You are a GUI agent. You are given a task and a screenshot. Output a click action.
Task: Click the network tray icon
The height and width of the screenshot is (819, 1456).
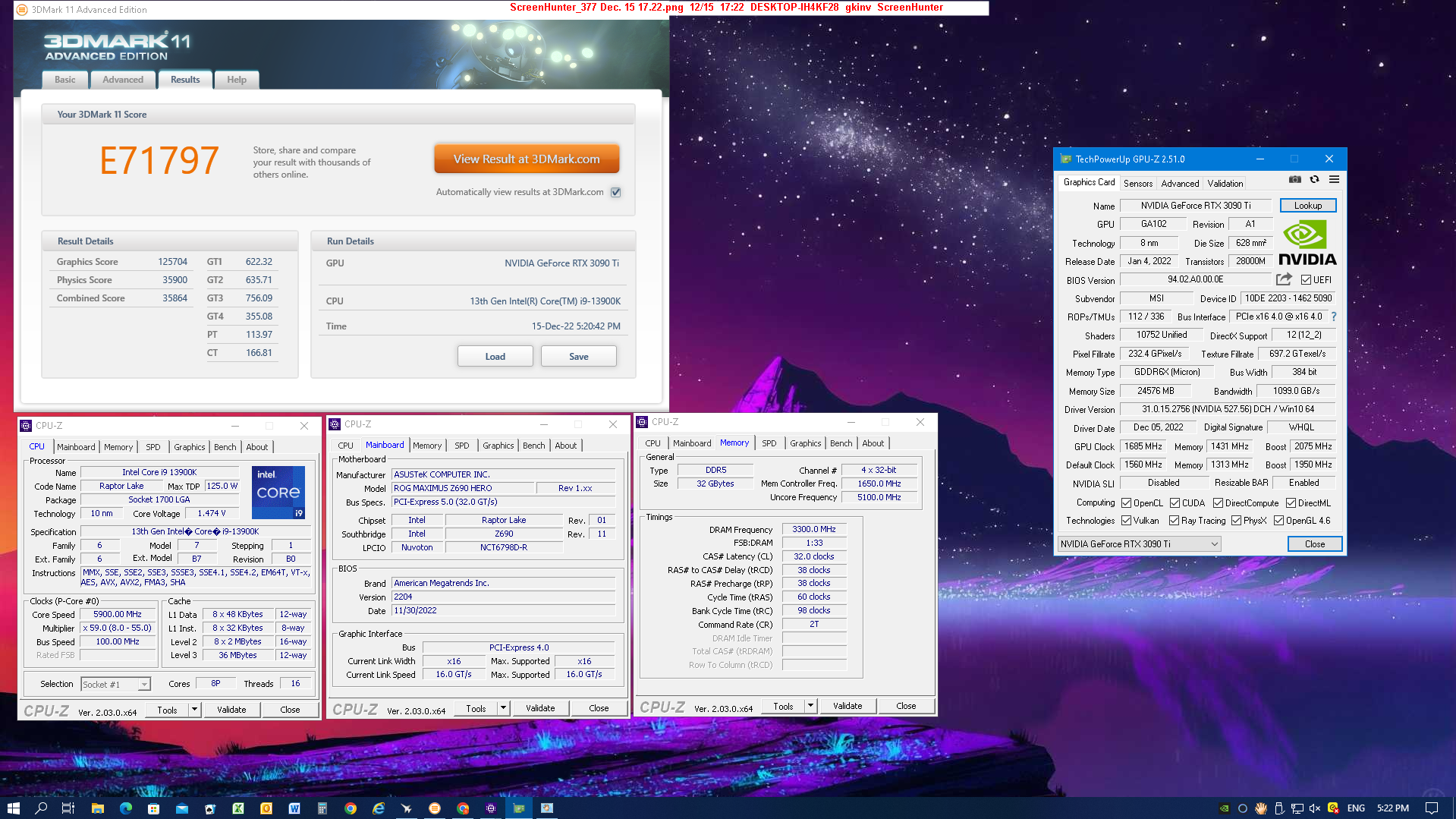[x=1297, y=808]
